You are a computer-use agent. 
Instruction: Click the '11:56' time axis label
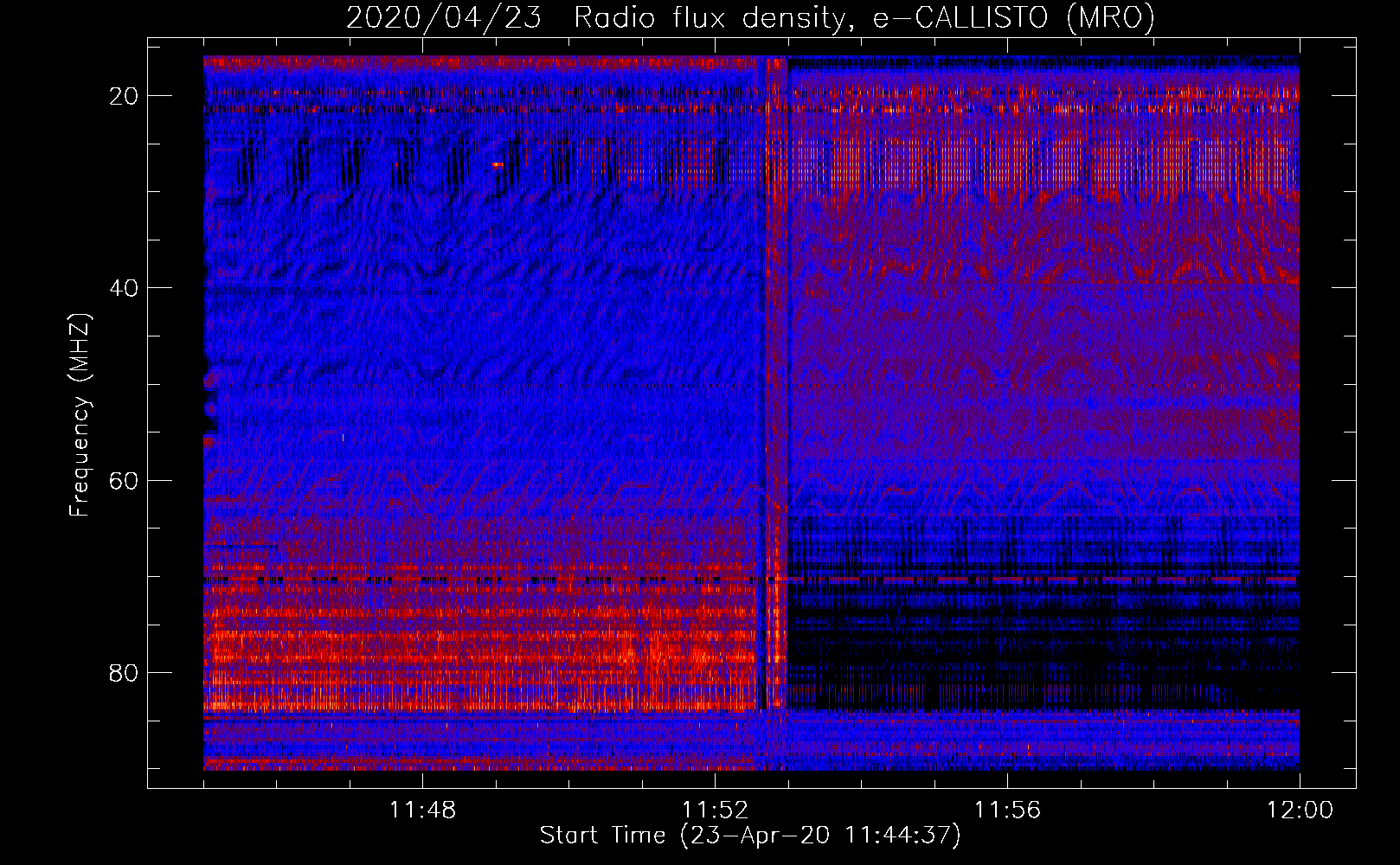1007,811
